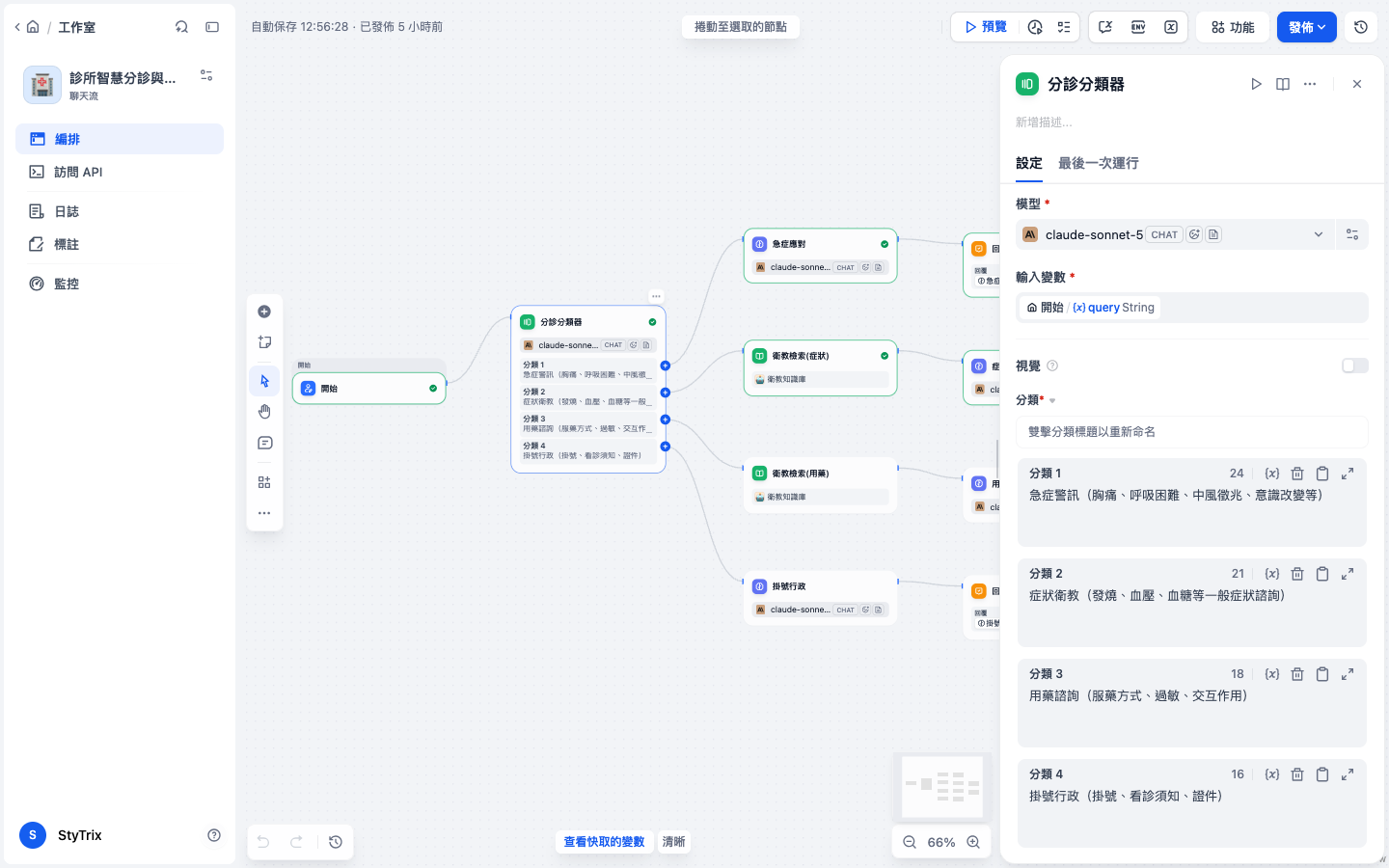Delete 分類 4 with trash icon

1297,774
